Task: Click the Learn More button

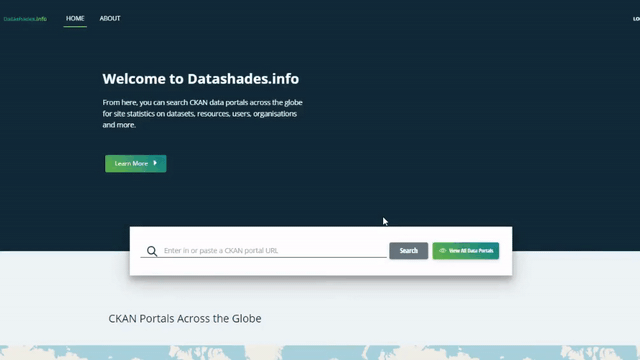Action: click(x=136, y=163)
